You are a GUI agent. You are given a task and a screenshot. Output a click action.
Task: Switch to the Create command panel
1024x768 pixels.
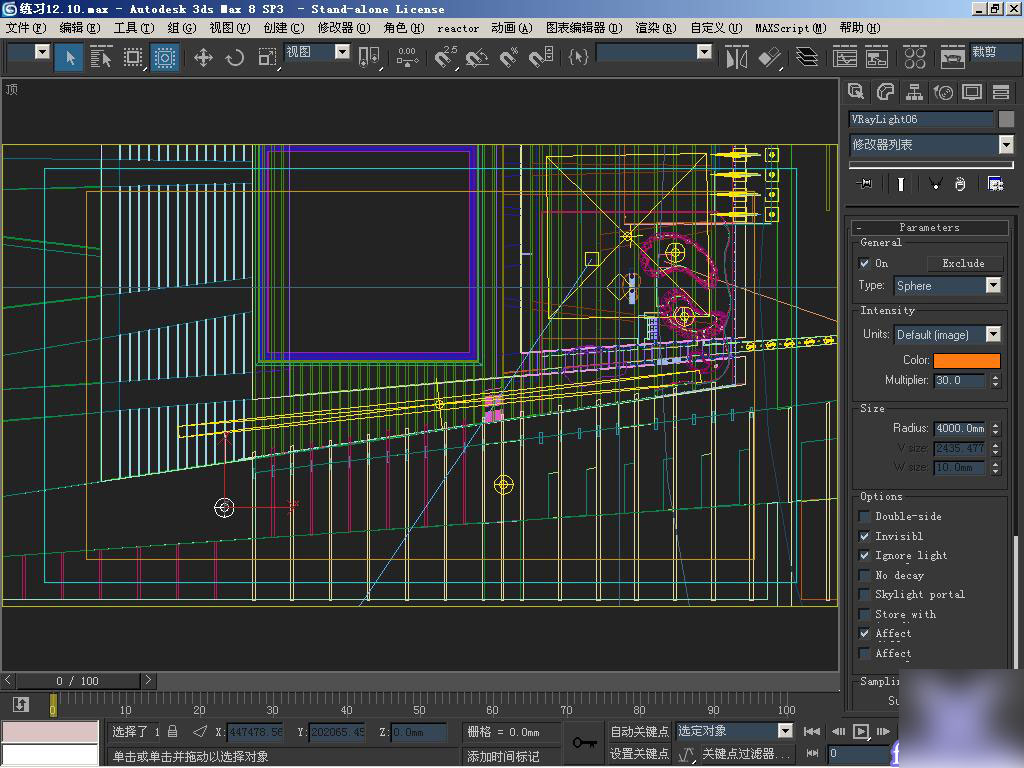856,92
